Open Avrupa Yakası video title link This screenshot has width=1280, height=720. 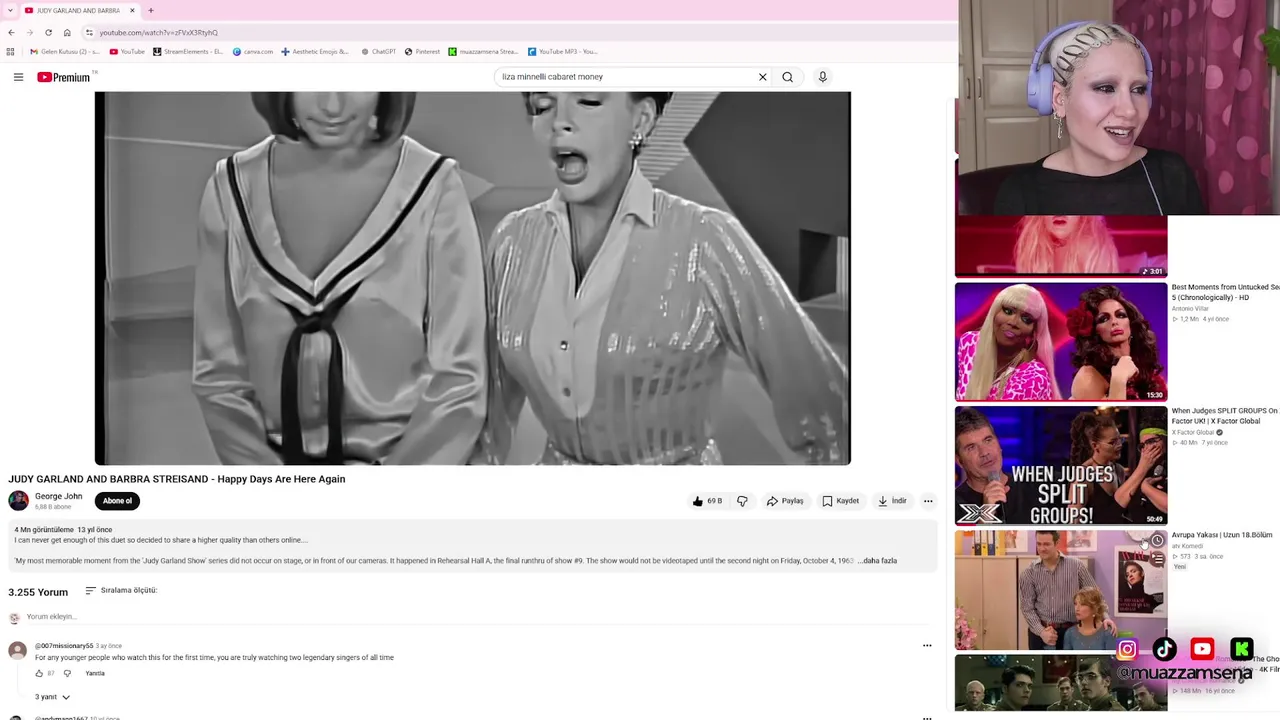pos(1222,535)
